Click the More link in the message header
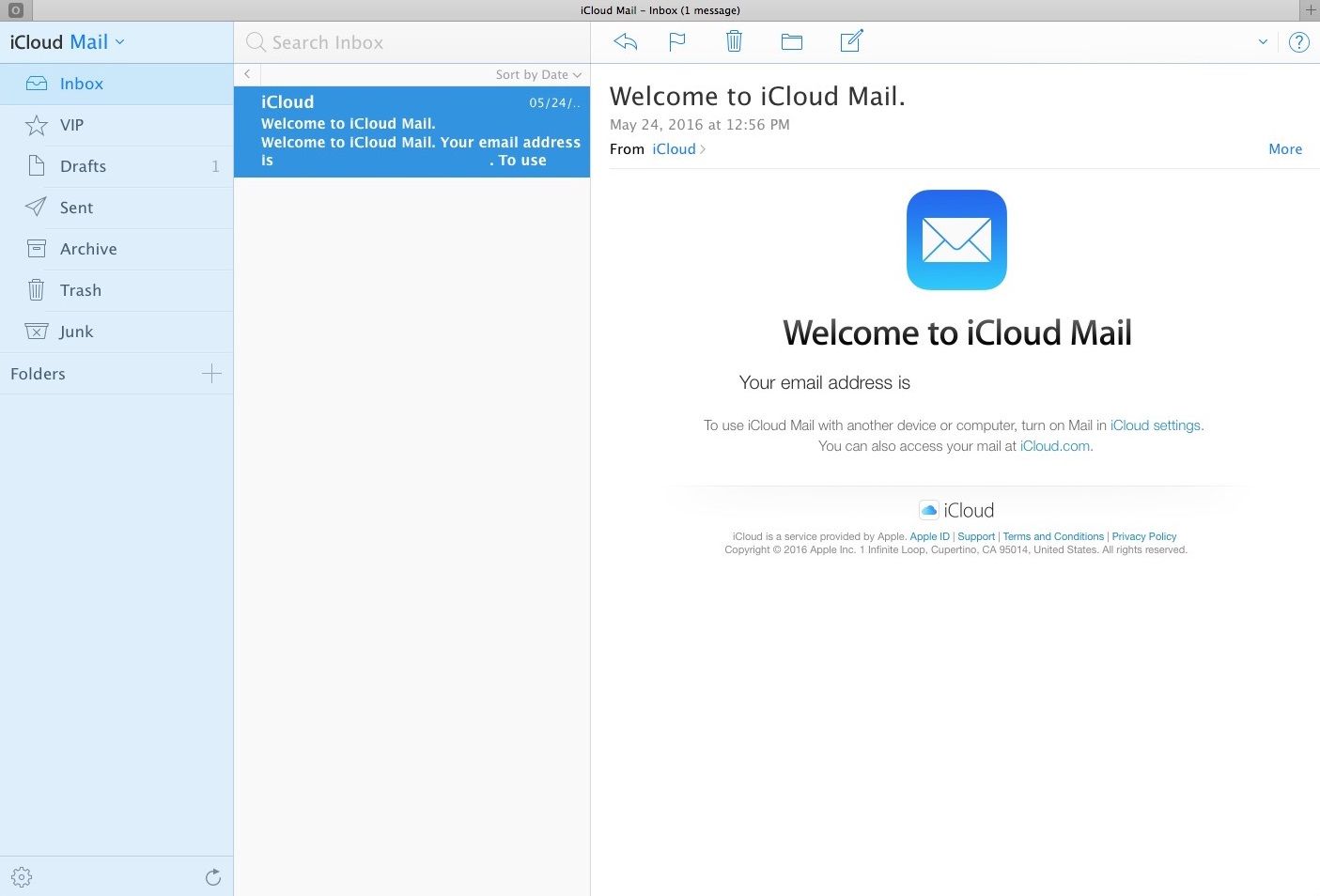This screenshot has width=1320, height=896. [x=1284, y=148]
